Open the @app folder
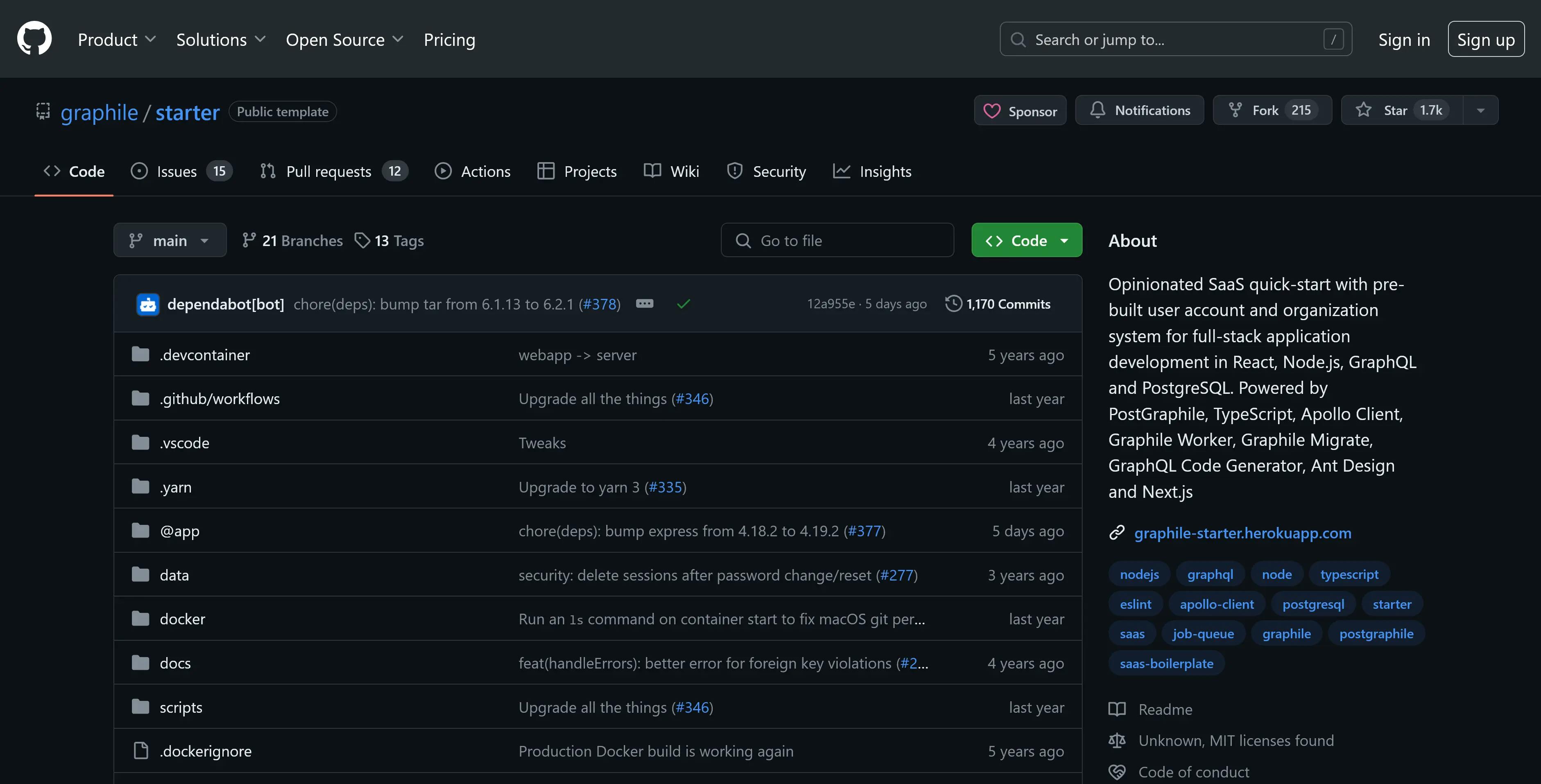Image resolution: width=1541 pixels, height=784 pixels. click(179, 531)
